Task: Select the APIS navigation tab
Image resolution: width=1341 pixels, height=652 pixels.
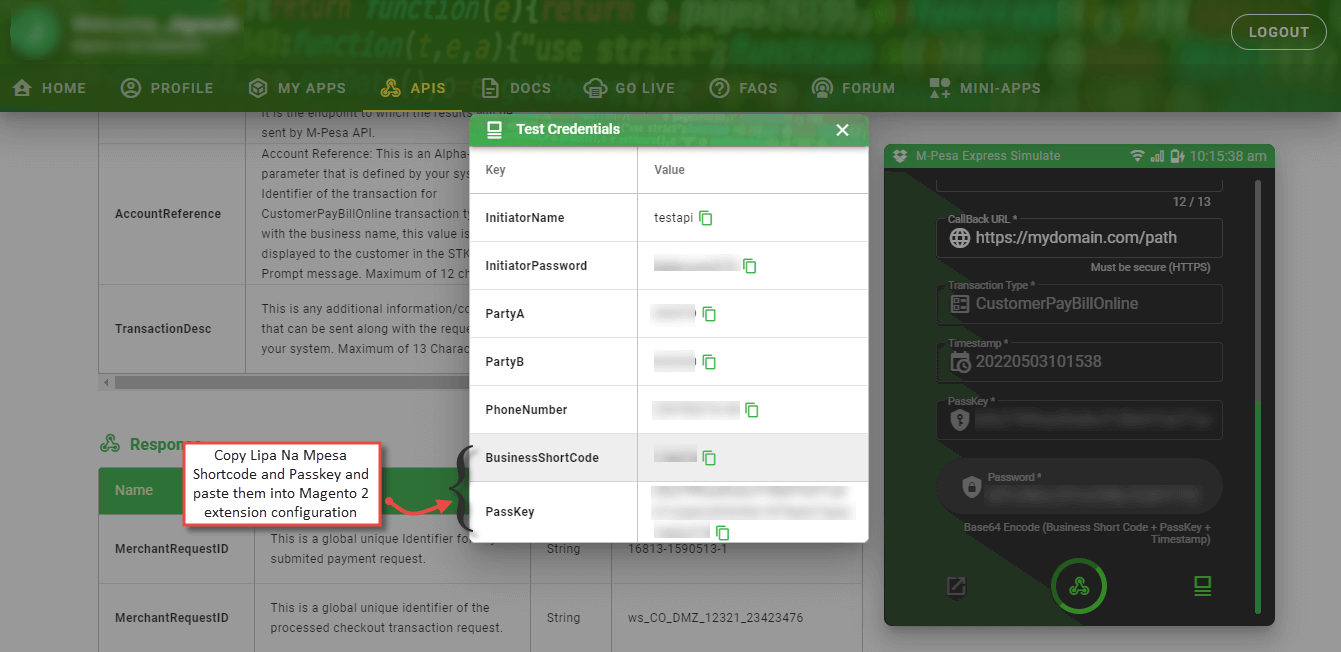Action: pyautogui.click(x=413, y=88)
